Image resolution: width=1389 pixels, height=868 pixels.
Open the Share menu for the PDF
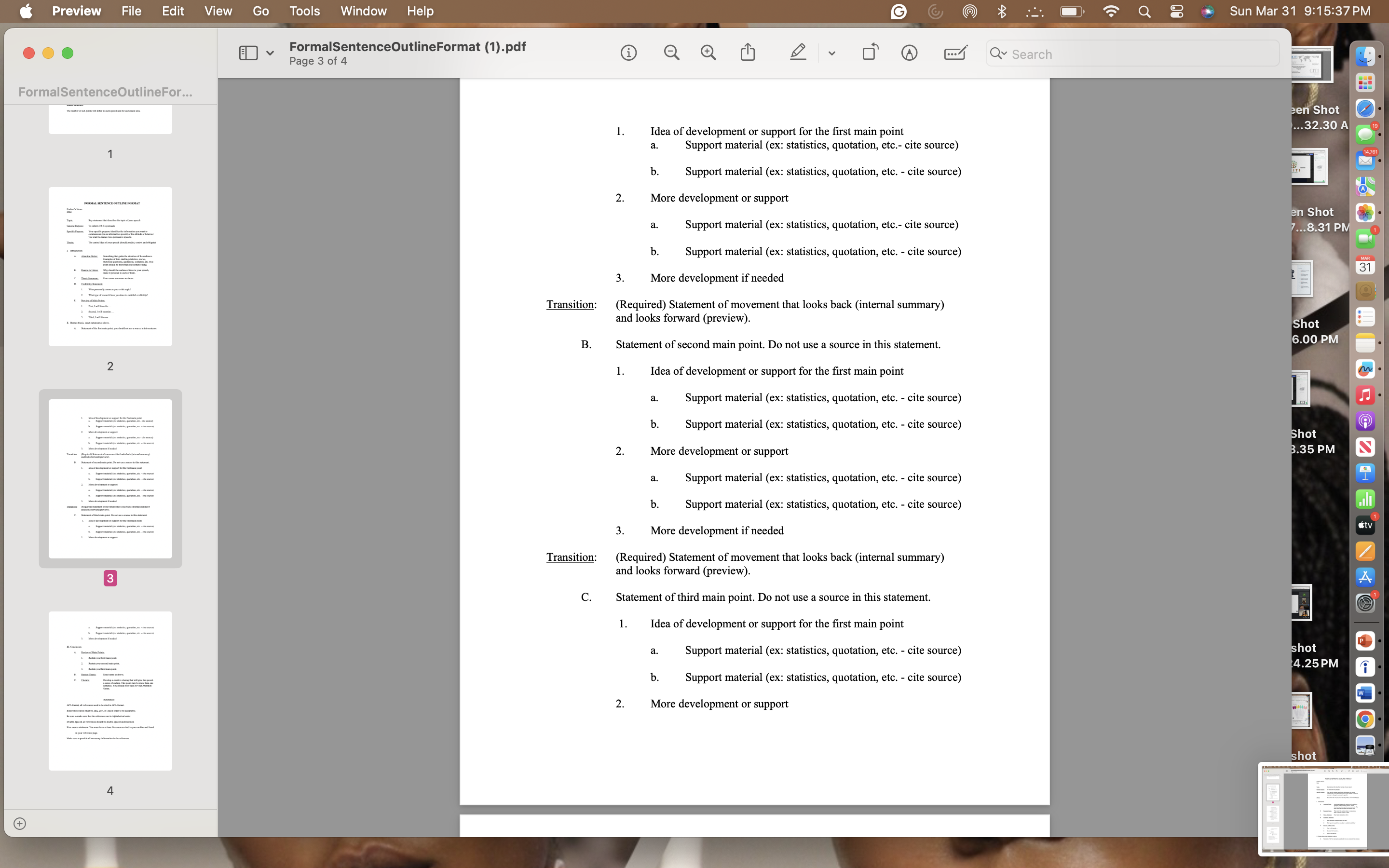[x=747, y=53]
